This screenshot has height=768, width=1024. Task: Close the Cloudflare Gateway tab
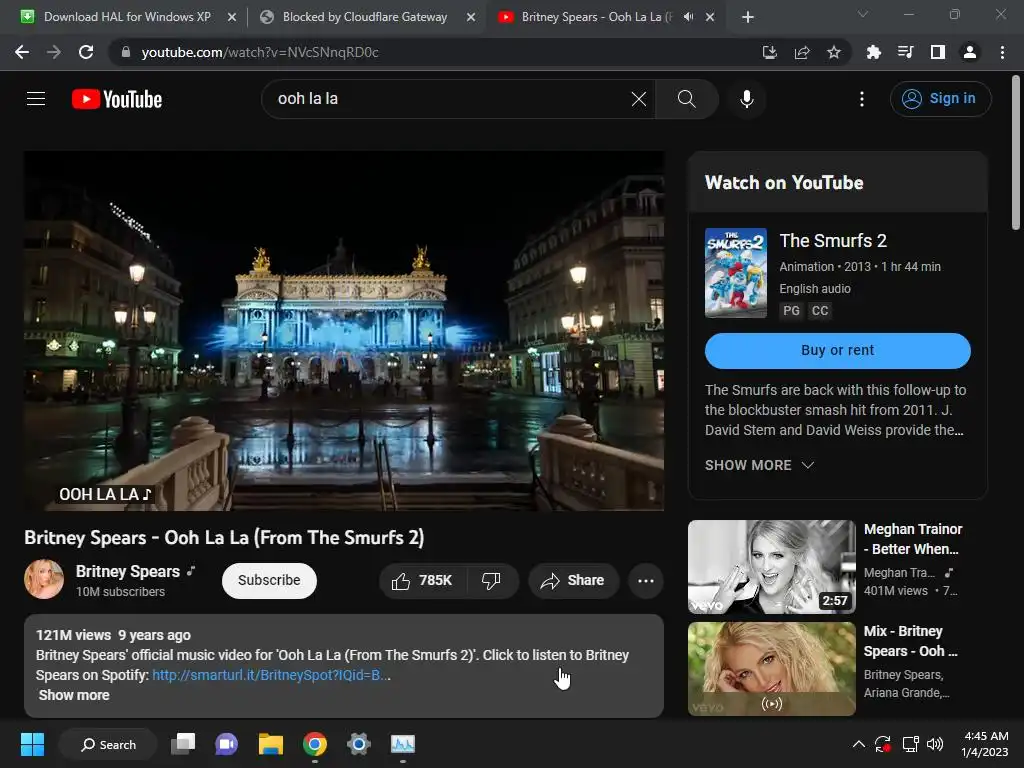(471, 17)
